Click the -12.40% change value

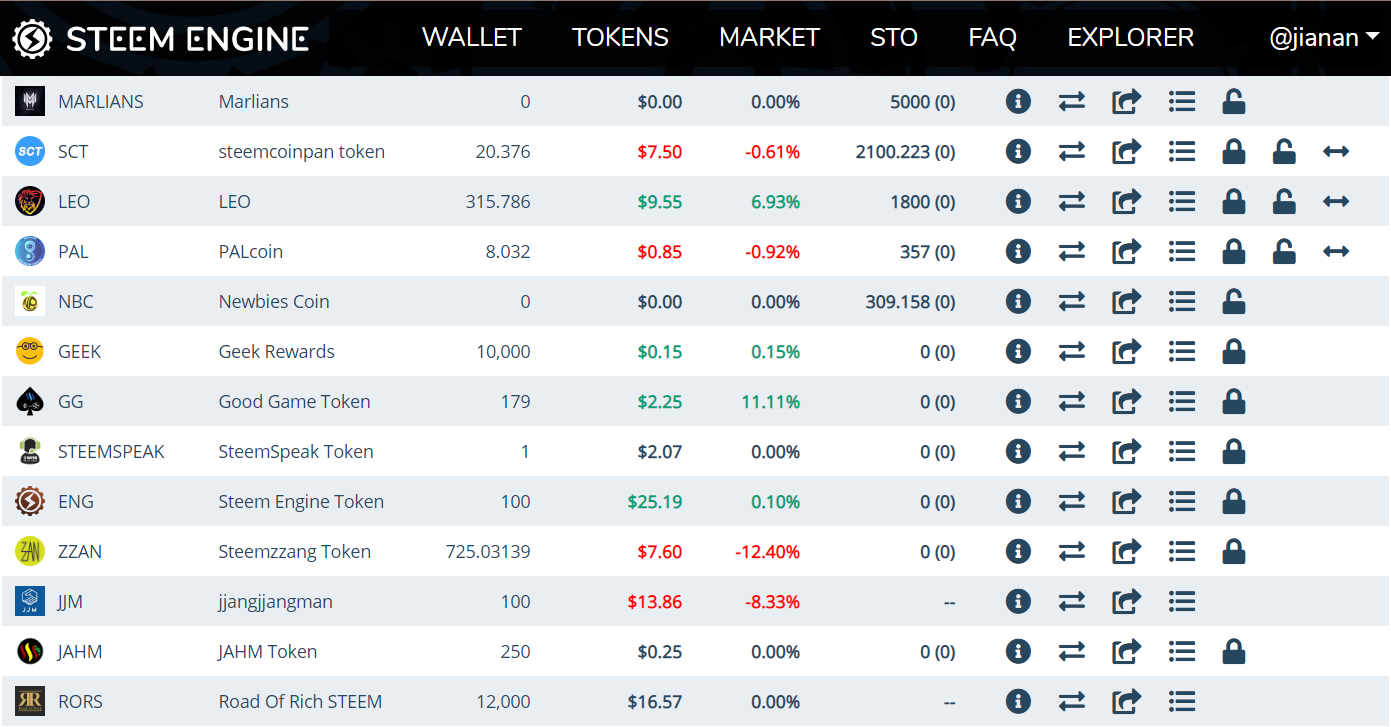768,552
